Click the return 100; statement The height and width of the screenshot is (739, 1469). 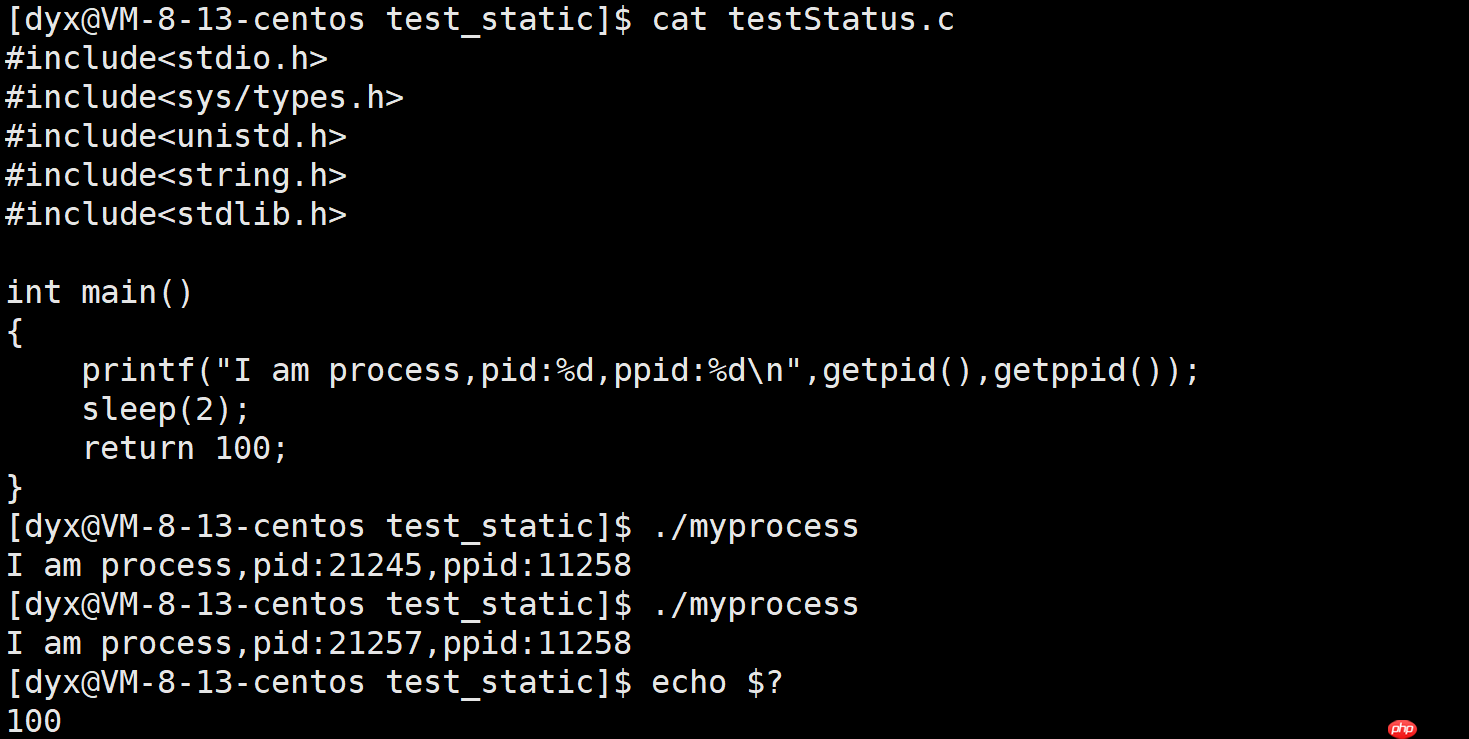click(x=185, y=448)
